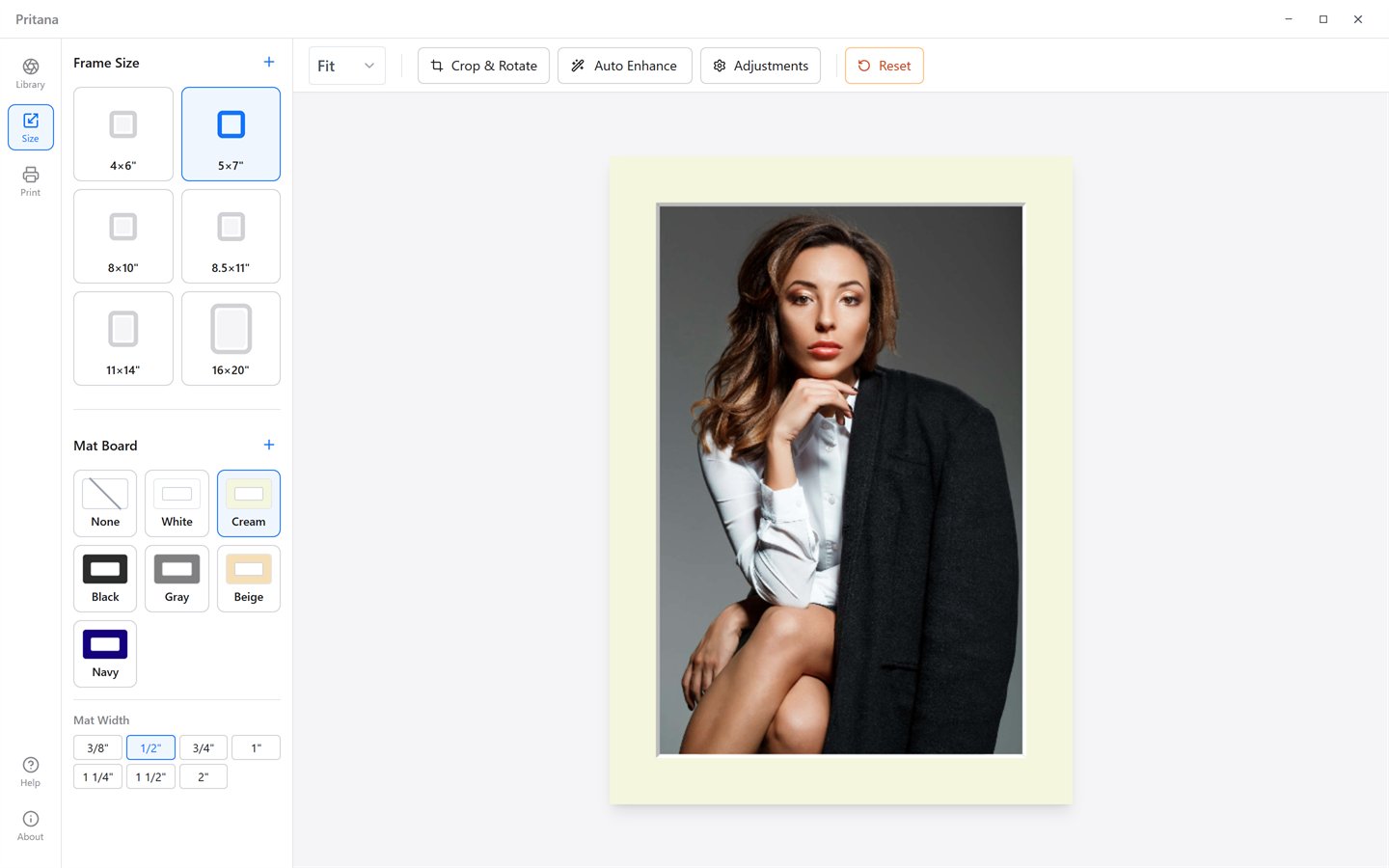Viewport: 1389px width, 868px height.
Task: Select the Navy mat board
Action: click(x=105, y=654)
